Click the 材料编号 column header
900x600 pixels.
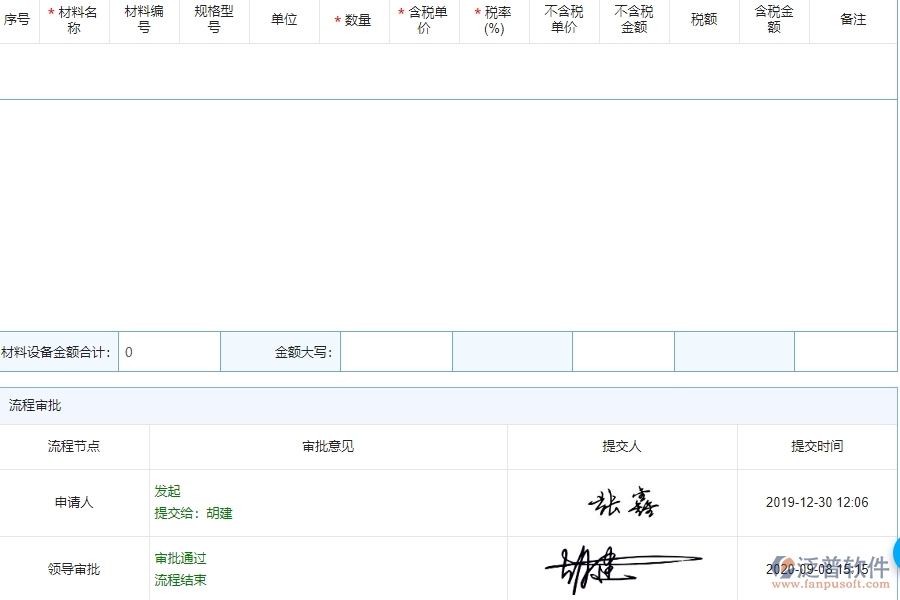[144, 19]
